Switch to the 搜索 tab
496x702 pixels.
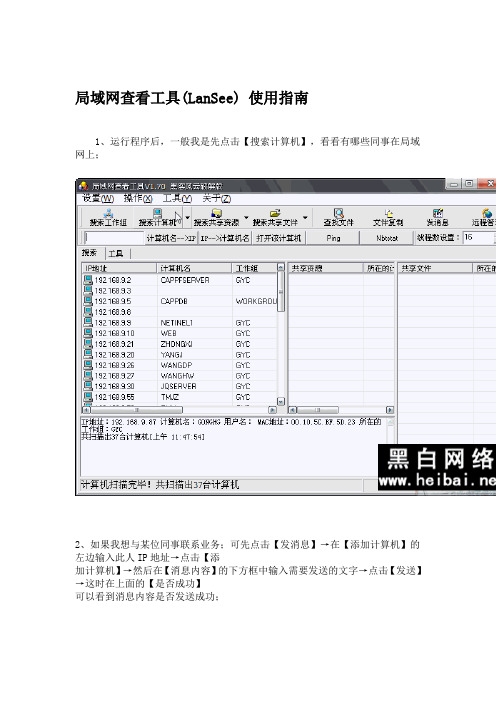pyautogui.click(x=89, y=253)
